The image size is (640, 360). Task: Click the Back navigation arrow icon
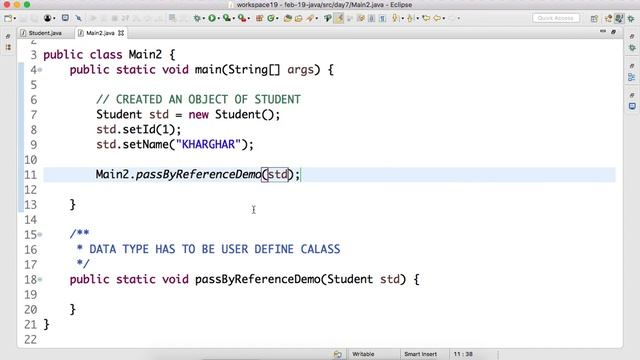437,18
